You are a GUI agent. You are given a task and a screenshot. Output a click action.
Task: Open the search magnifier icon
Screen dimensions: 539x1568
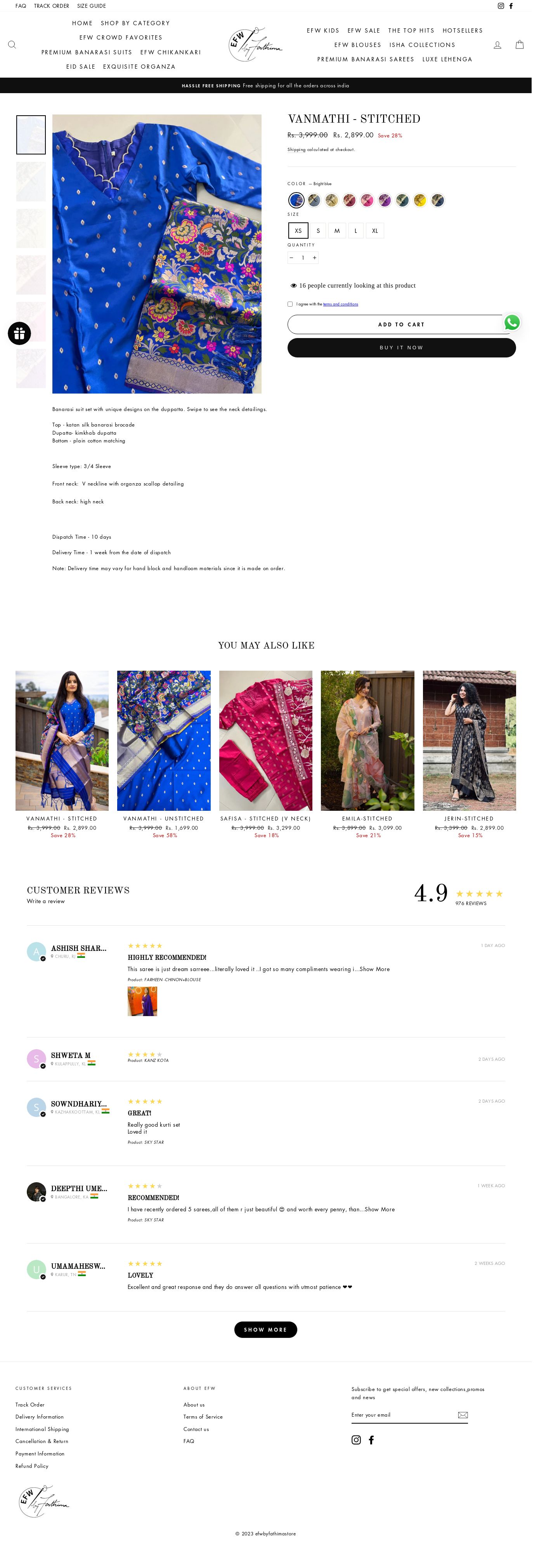(x=12, y=45)
